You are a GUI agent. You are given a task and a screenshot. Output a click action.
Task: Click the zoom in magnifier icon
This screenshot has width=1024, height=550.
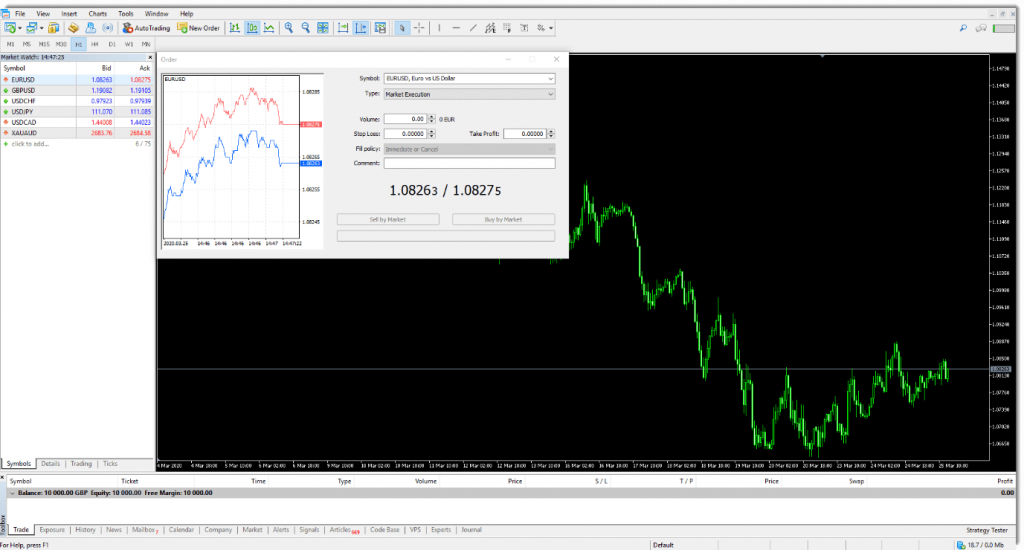coord(288,28)
